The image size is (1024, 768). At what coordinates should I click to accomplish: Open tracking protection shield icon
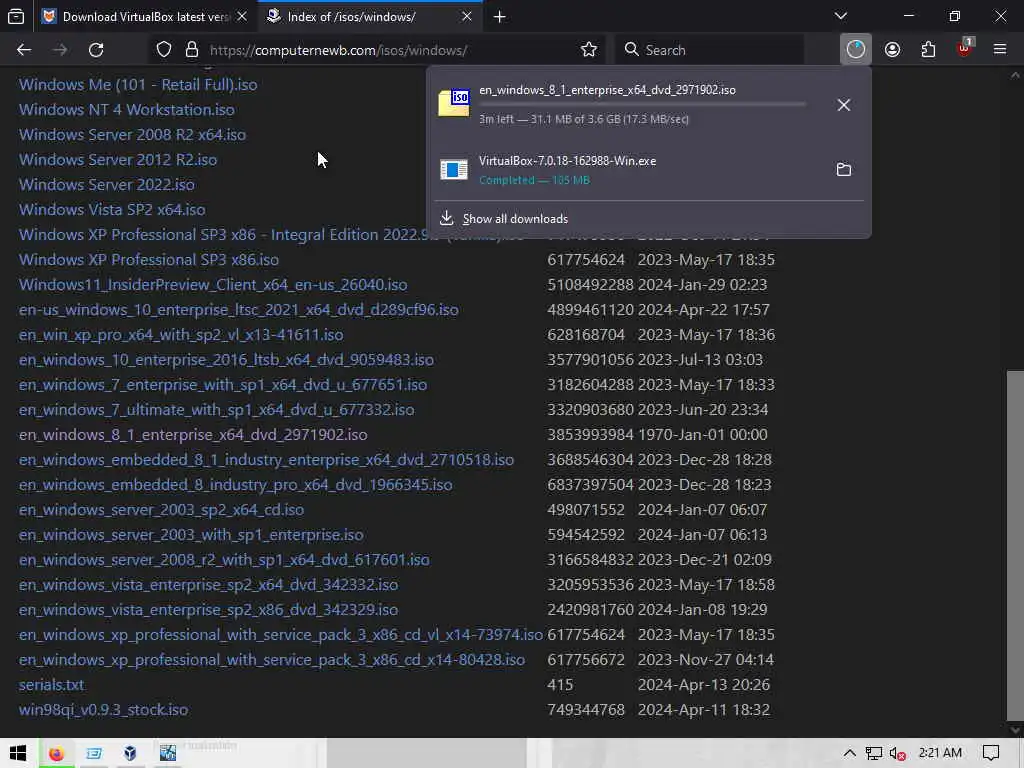point(164,50)
